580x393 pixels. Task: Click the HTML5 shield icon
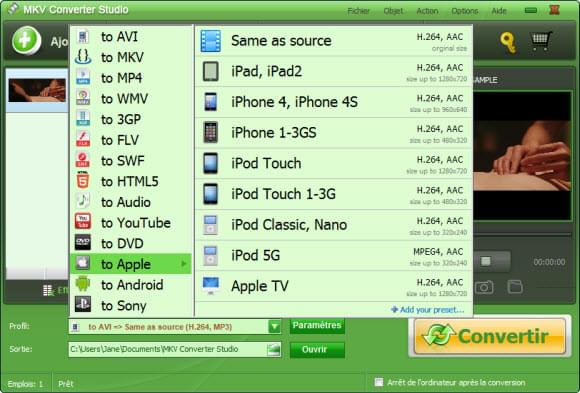[x=83, y=181]
